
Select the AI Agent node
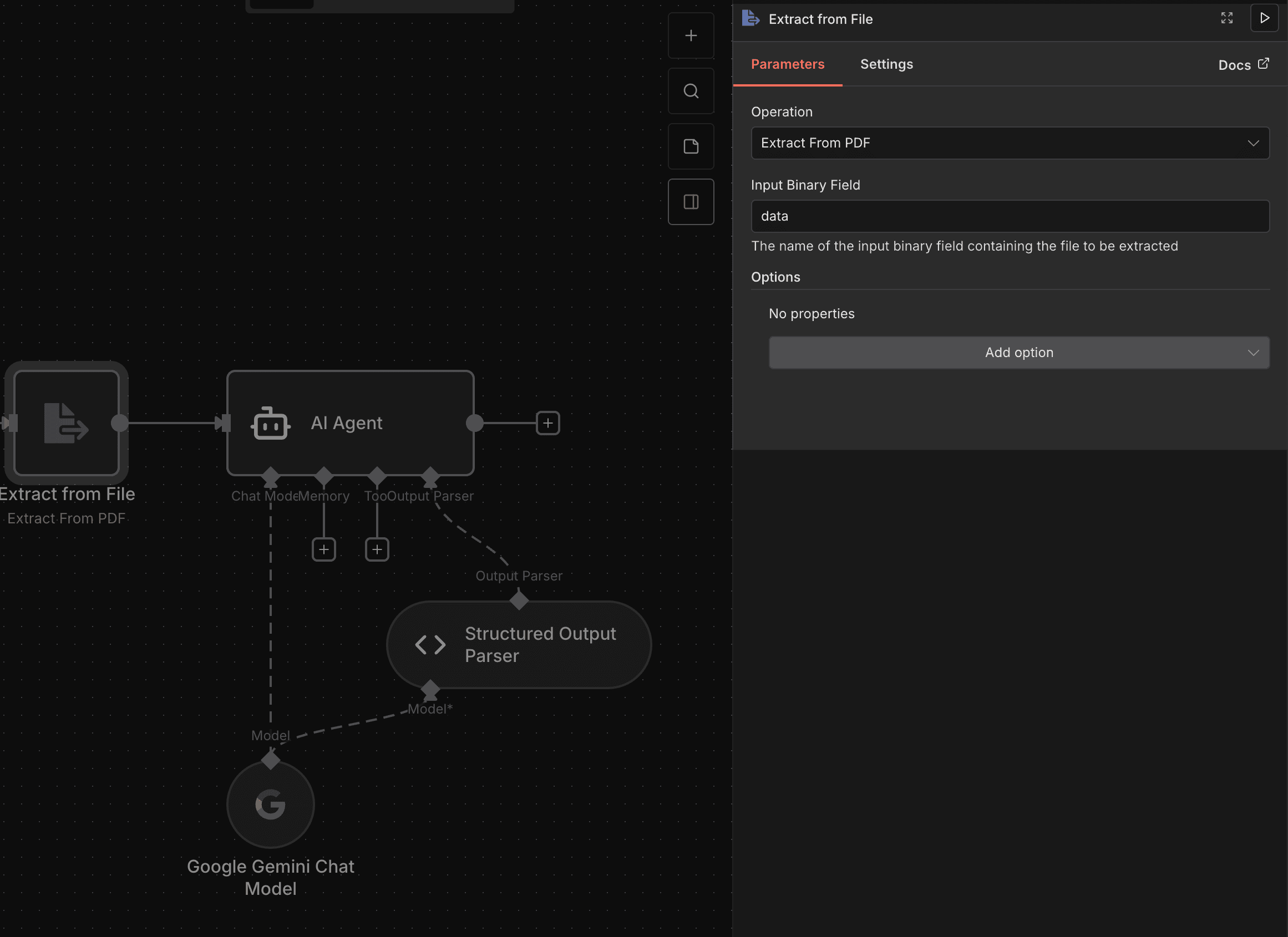click(350, 423)
